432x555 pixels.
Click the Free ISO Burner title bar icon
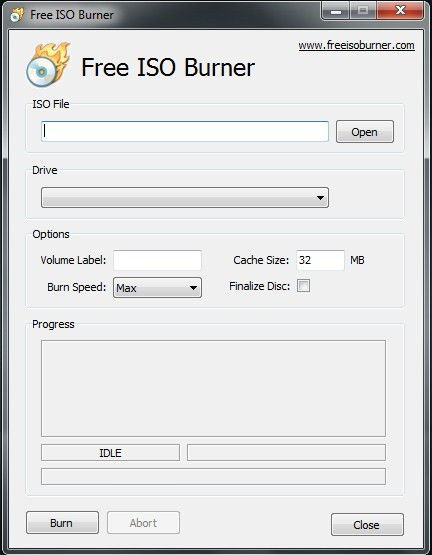click(17, 15)
